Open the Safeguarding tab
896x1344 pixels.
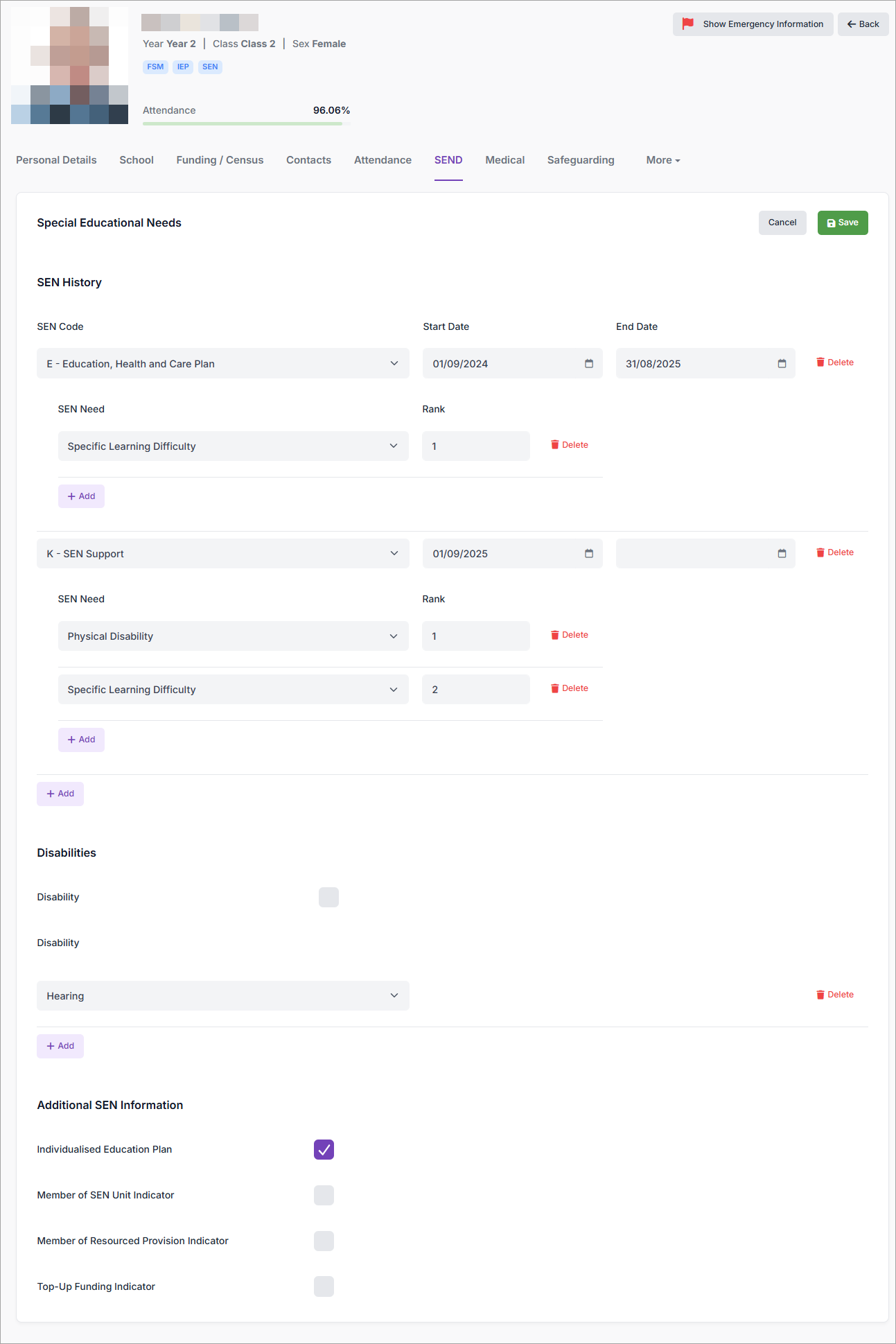click(x=580, y=160)
